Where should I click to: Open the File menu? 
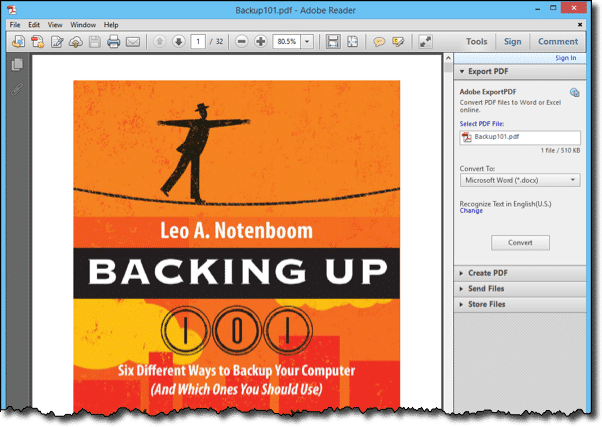[x=15, y=25]
